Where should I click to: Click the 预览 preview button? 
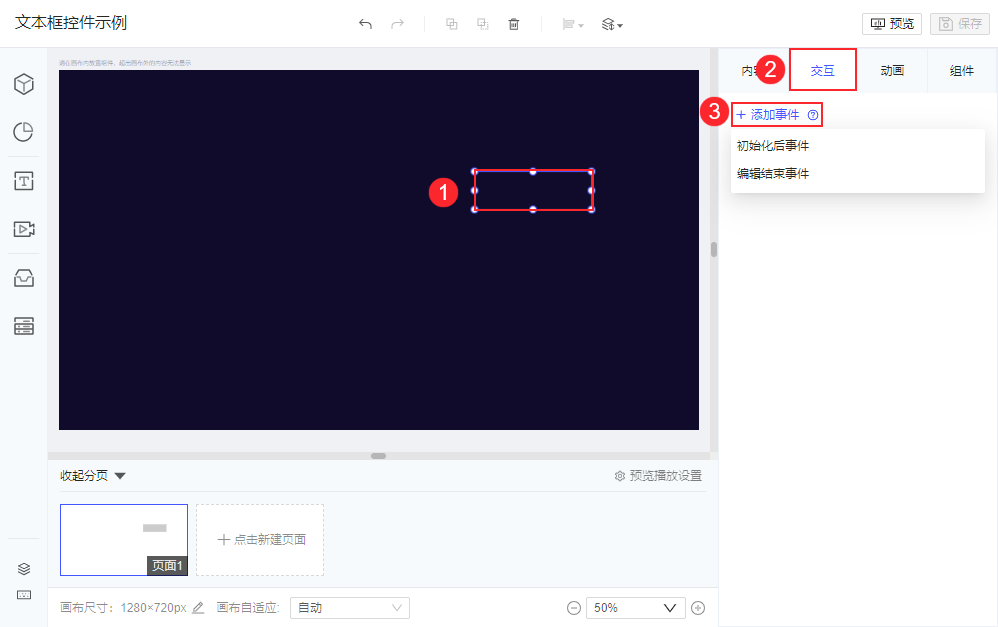pyautogui.click(x=892, y=24)
